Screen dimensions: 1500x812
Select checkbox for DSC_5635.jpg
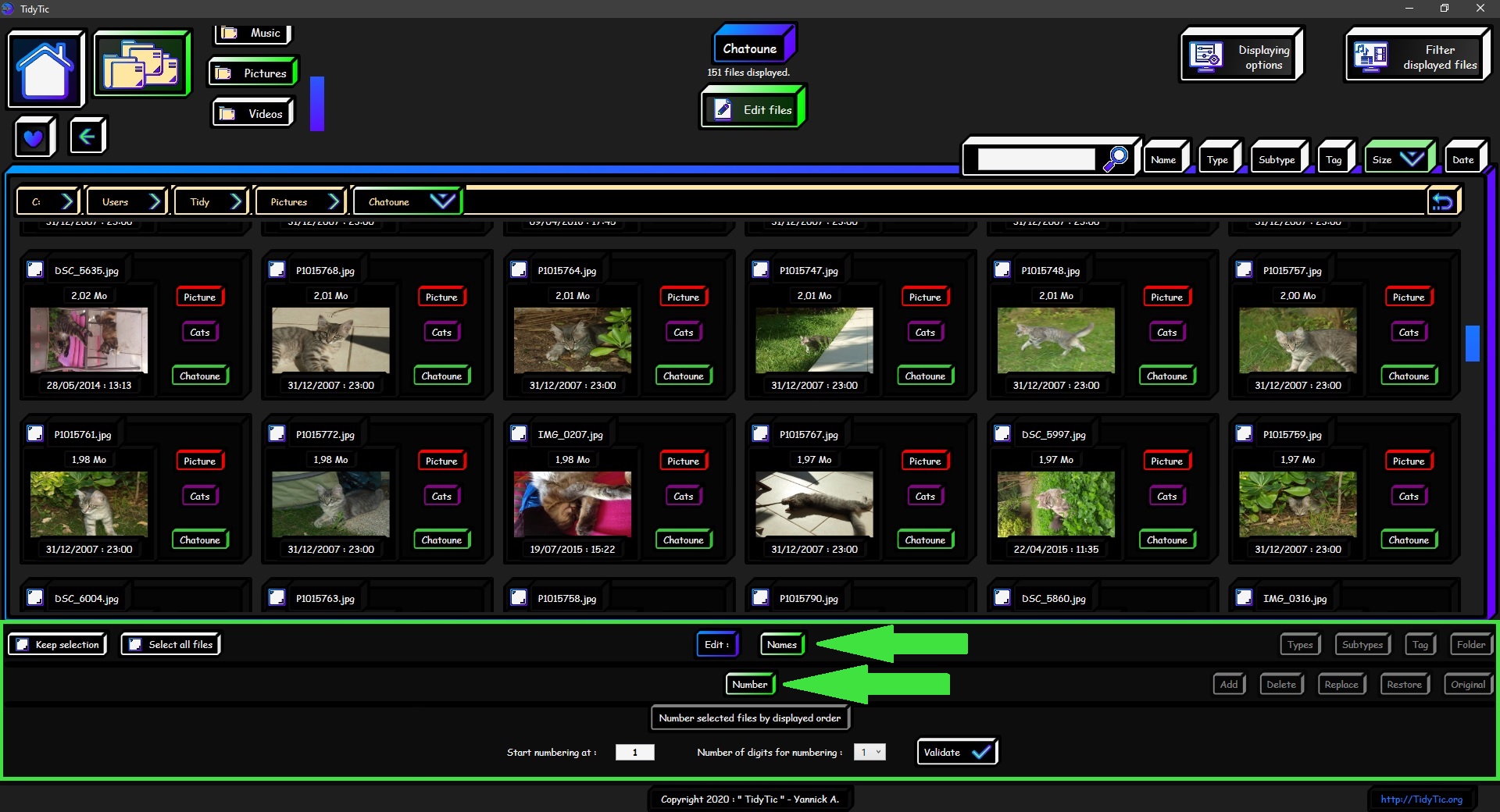(35, 269)
